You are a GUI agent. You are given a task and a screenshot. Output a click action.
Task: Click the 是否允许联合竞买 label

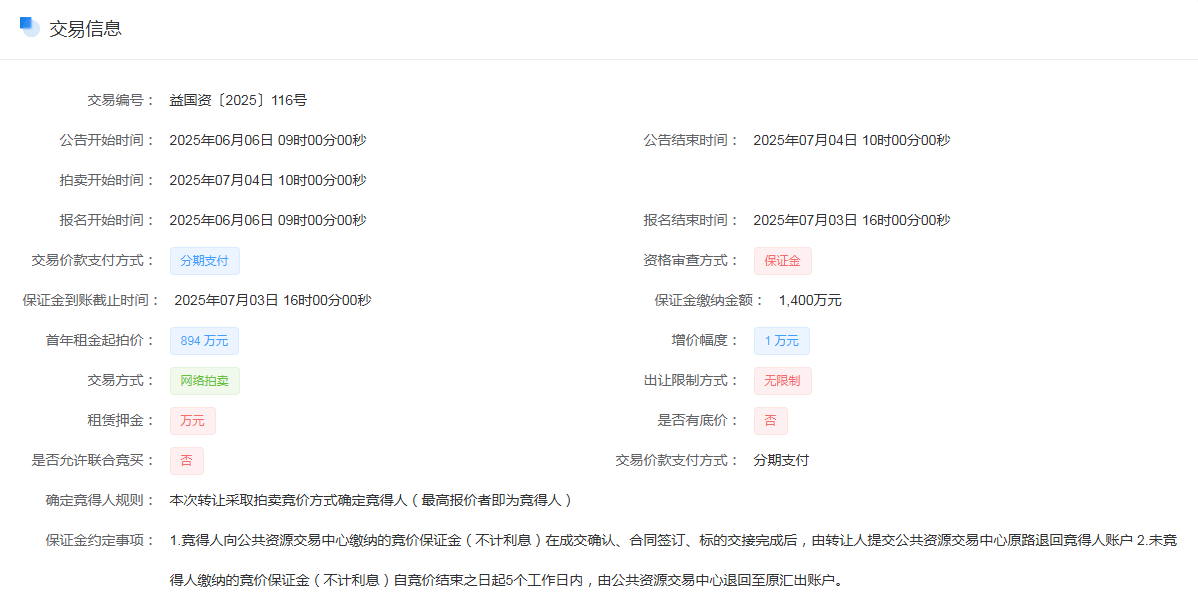pyautogui.click(x=93, y=460)
